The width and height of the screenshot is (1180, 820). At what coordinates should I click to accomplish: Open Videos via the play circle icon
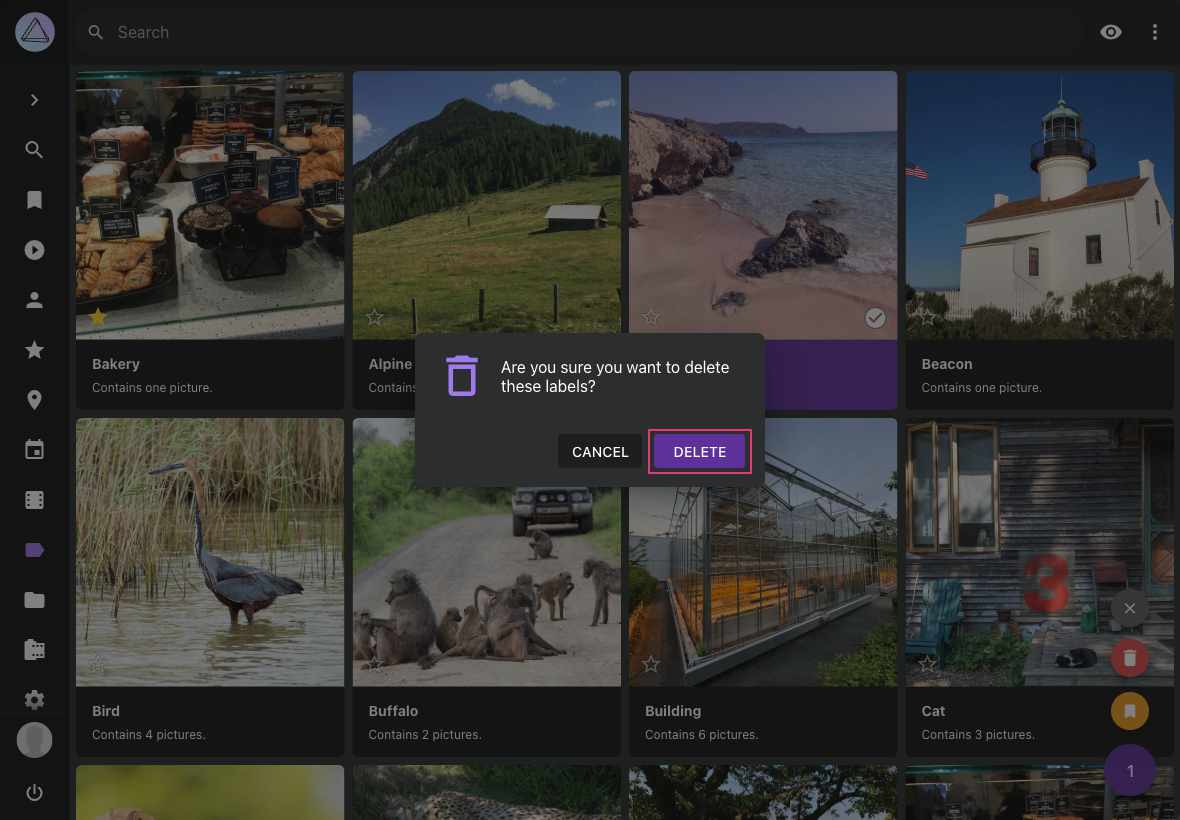(x=34, y=249)
